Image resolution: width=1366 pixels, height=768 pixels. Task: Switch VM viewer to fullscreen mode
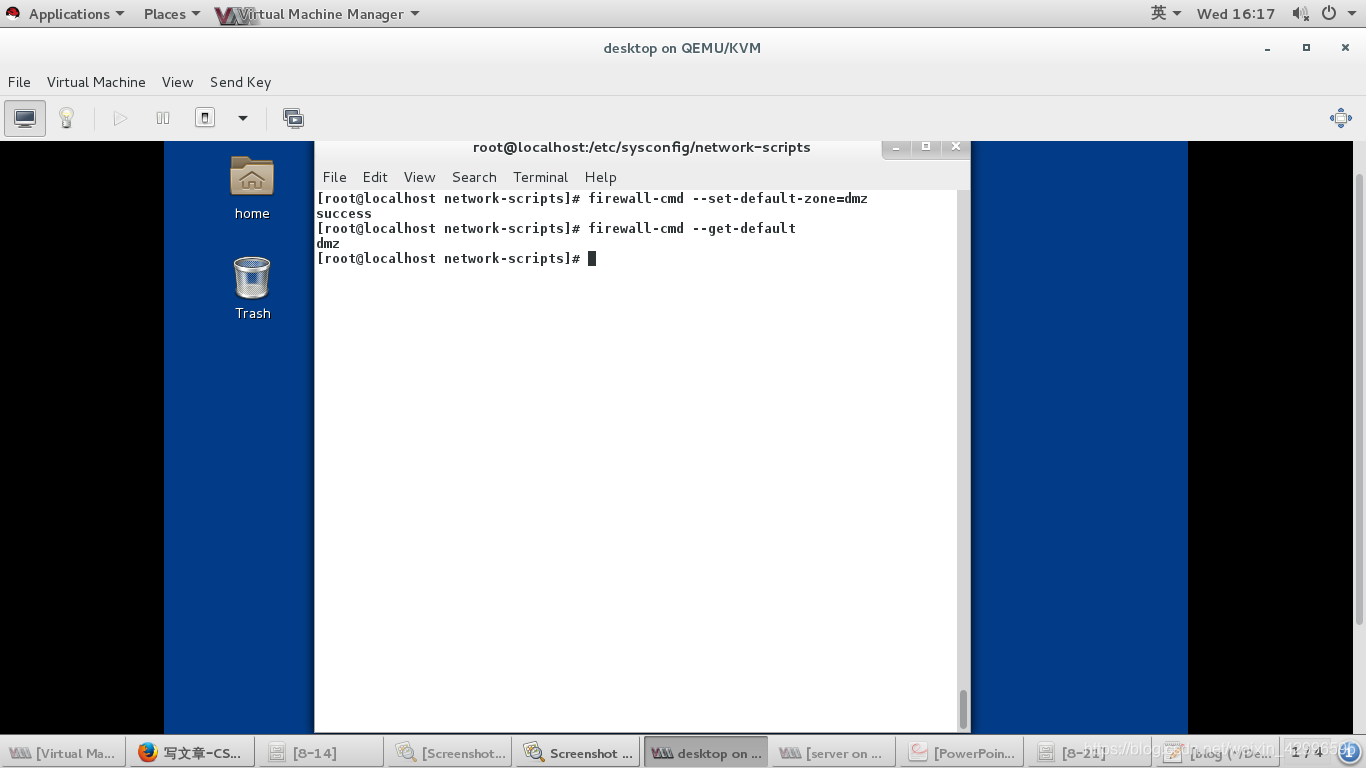(x=1341, y=118)
